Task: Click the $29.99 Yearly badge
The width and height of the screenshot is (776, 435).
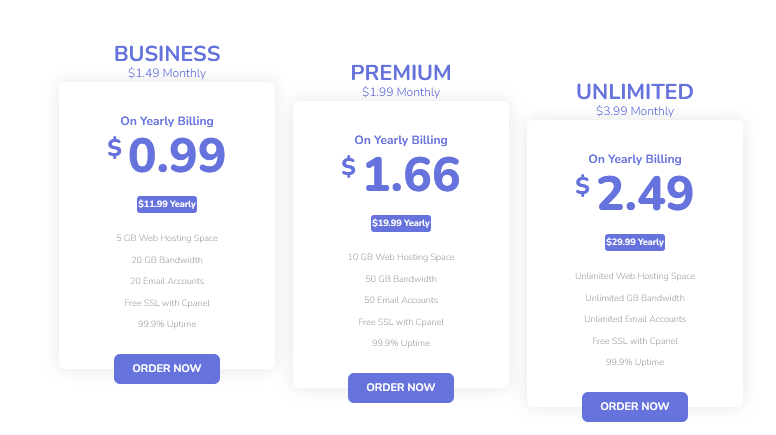Action: coord(635,242)
